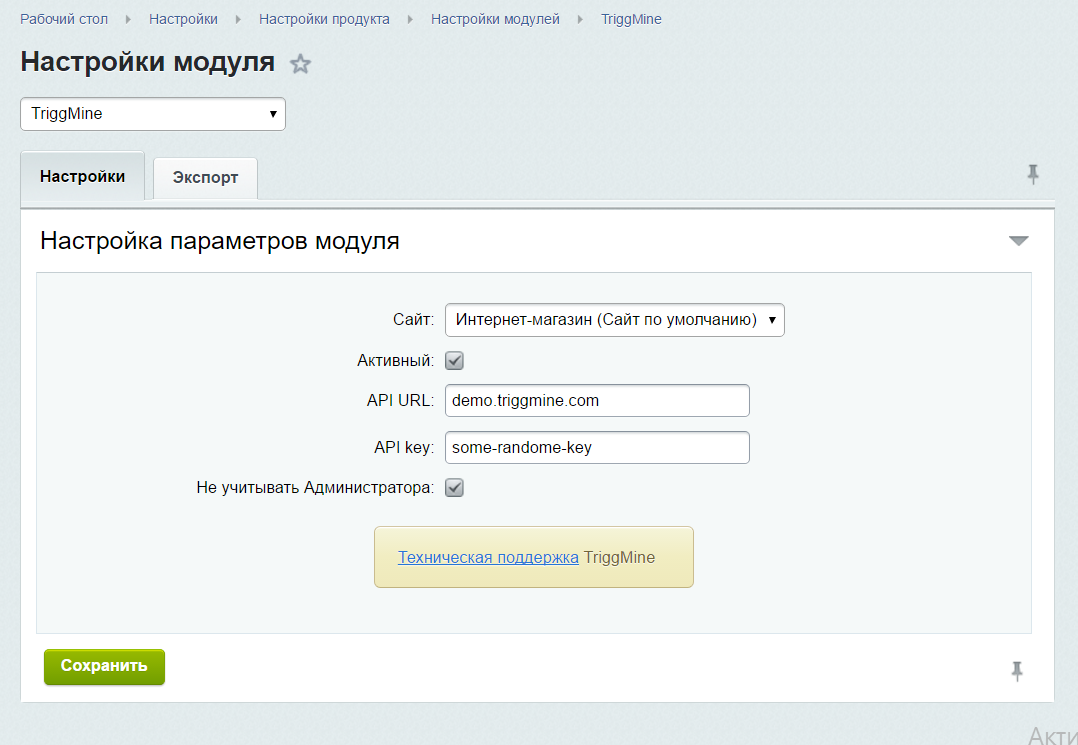Click the API key: label
This screenshot has width=1078, height=745.
(404, 448)
